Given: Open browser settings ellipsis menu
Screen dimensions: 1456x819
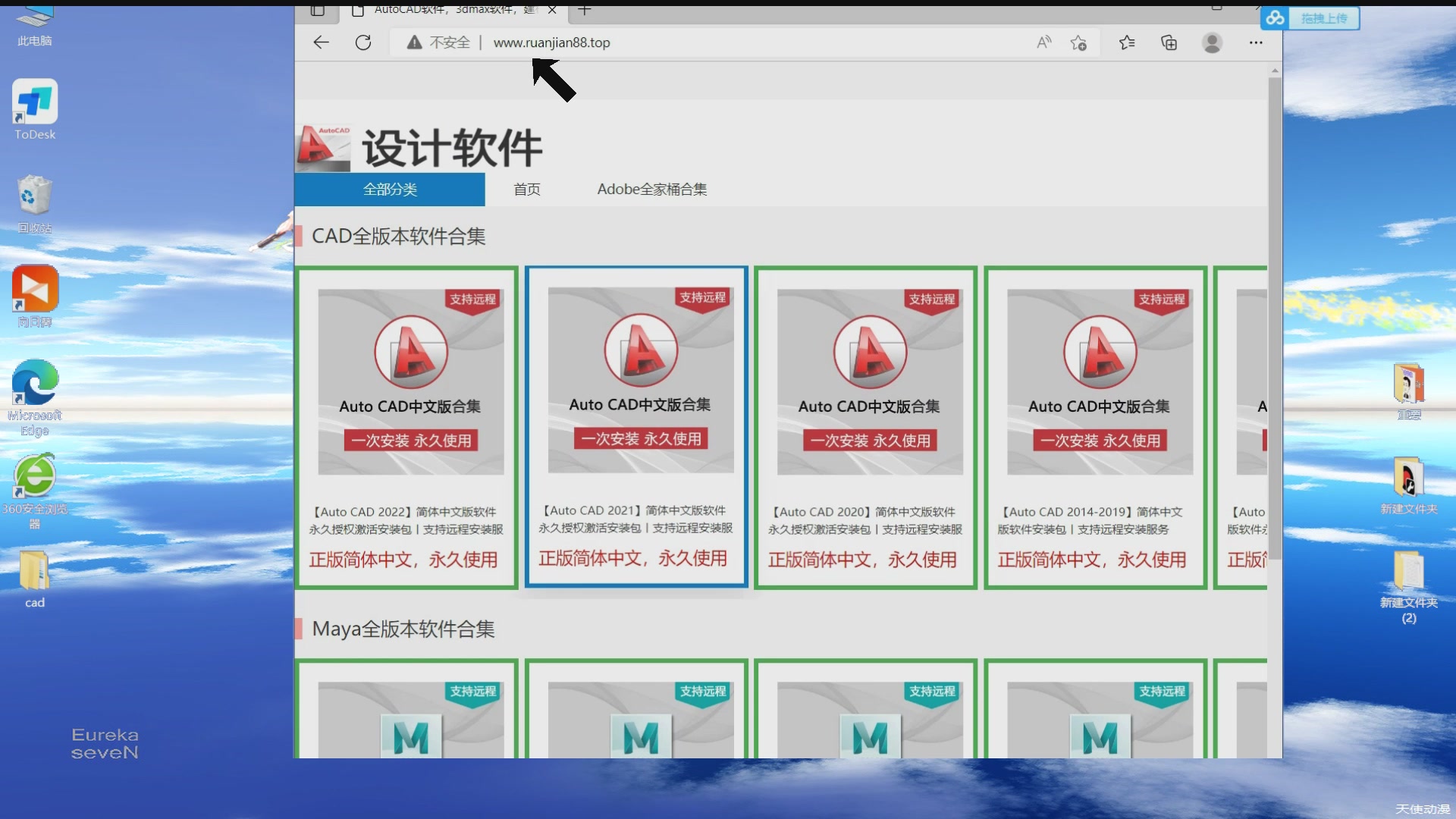Looking at the screenshot, I should pos(1256,42).
